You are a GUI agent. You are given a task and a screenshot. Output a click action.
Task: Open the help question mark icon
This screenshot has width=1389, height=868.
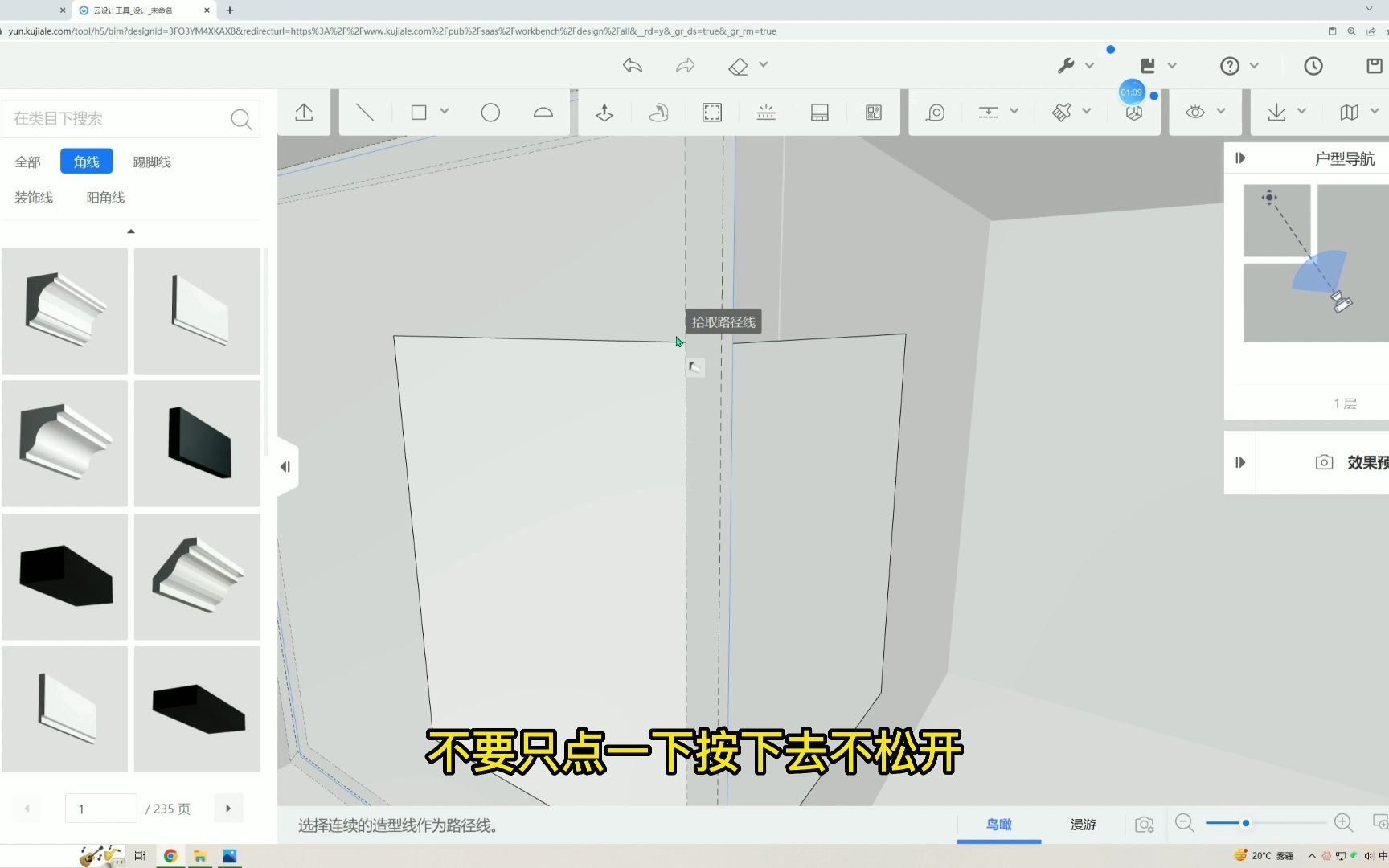[1230, 66]
